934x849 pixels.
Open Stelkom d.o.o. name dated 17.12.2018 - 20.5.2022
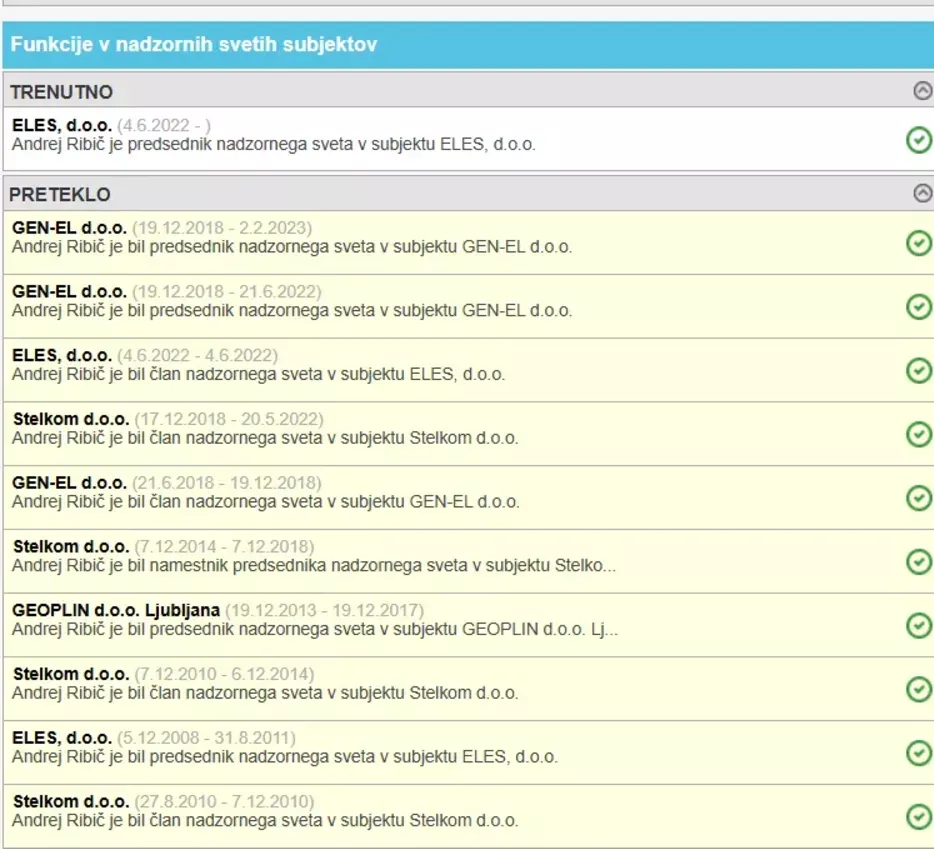tap(71, 419)
